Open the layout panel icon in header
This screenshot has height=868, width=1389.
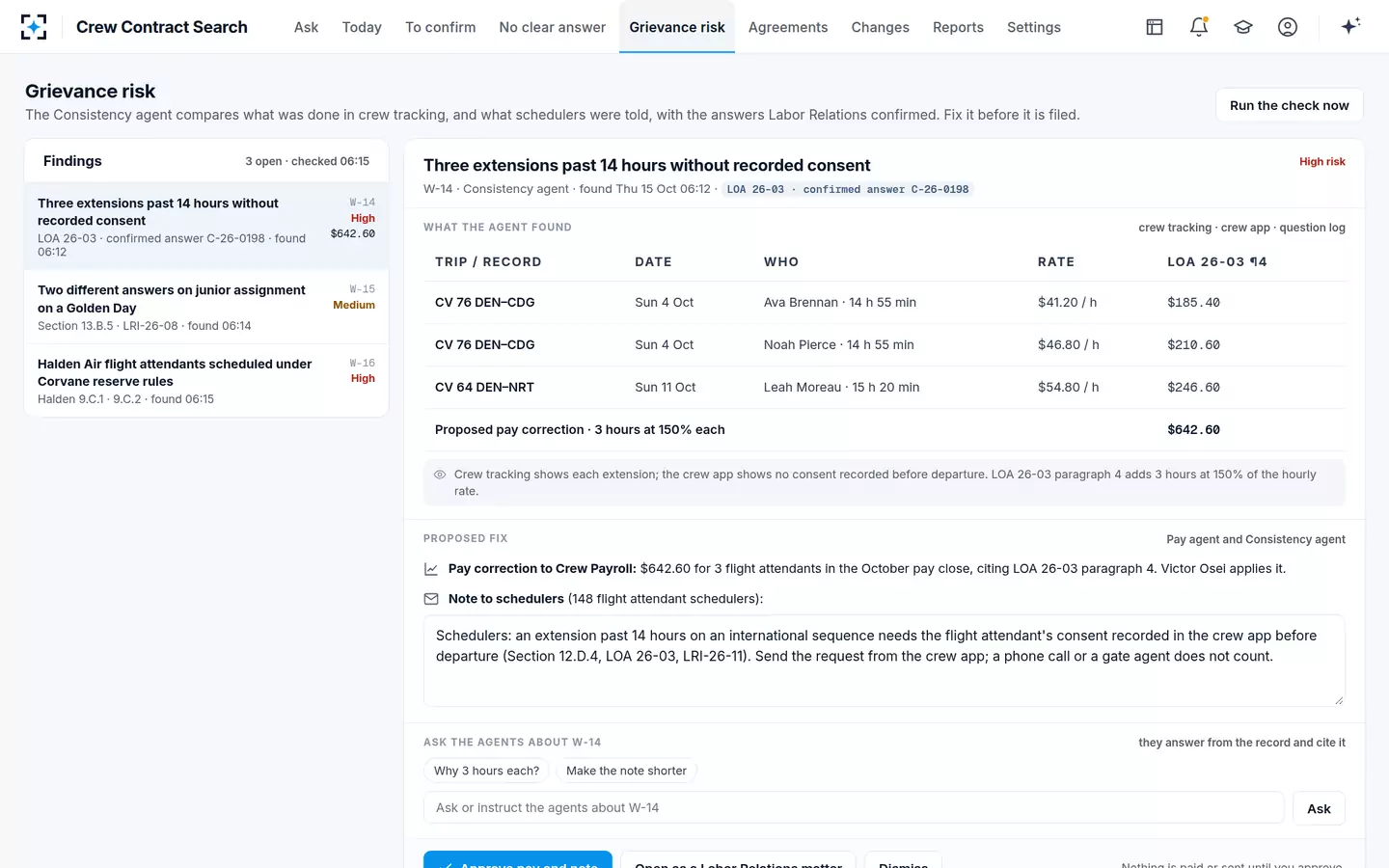1155,27
